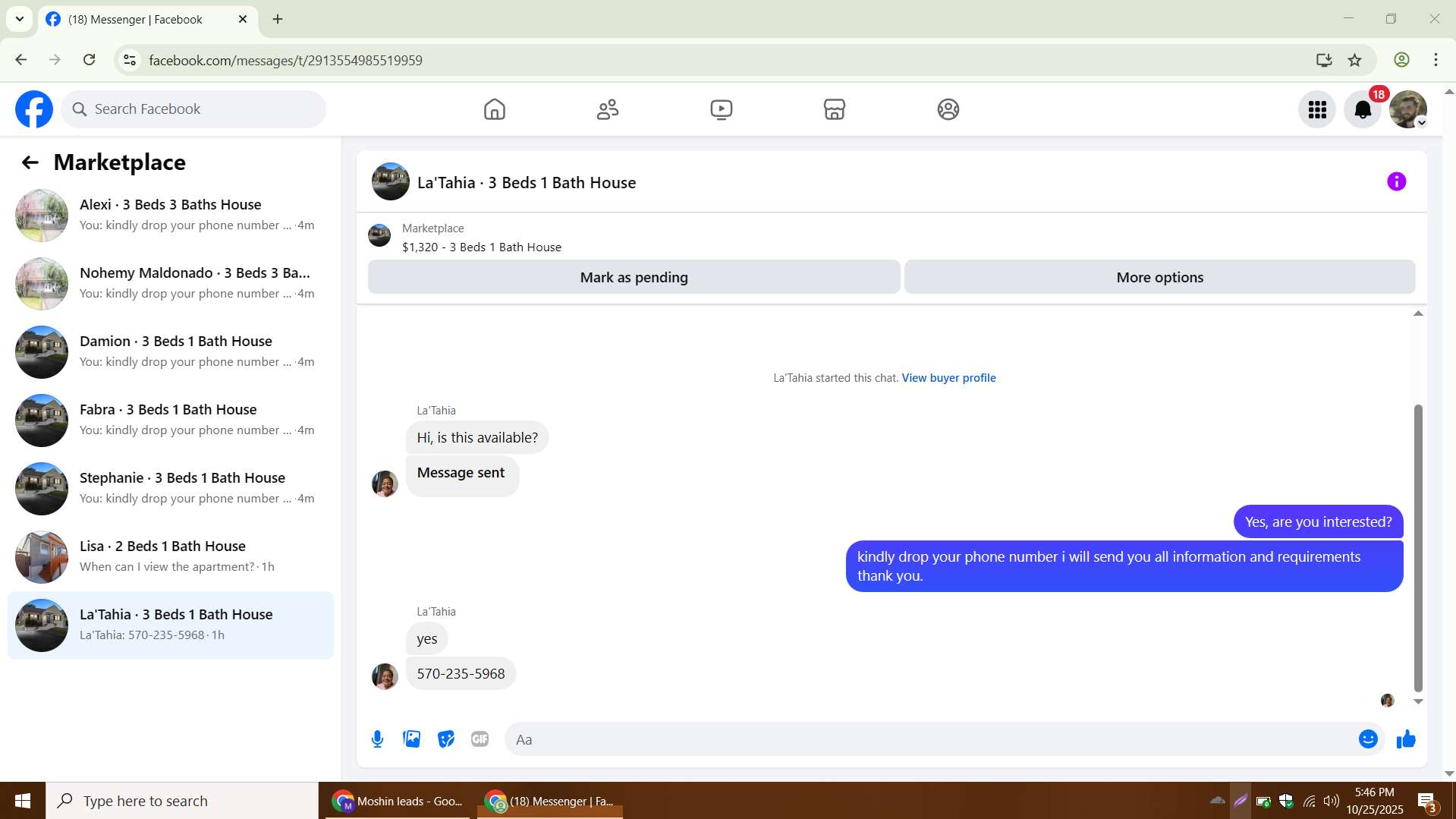Bookmark this page with star icon

click(1354, 60)
